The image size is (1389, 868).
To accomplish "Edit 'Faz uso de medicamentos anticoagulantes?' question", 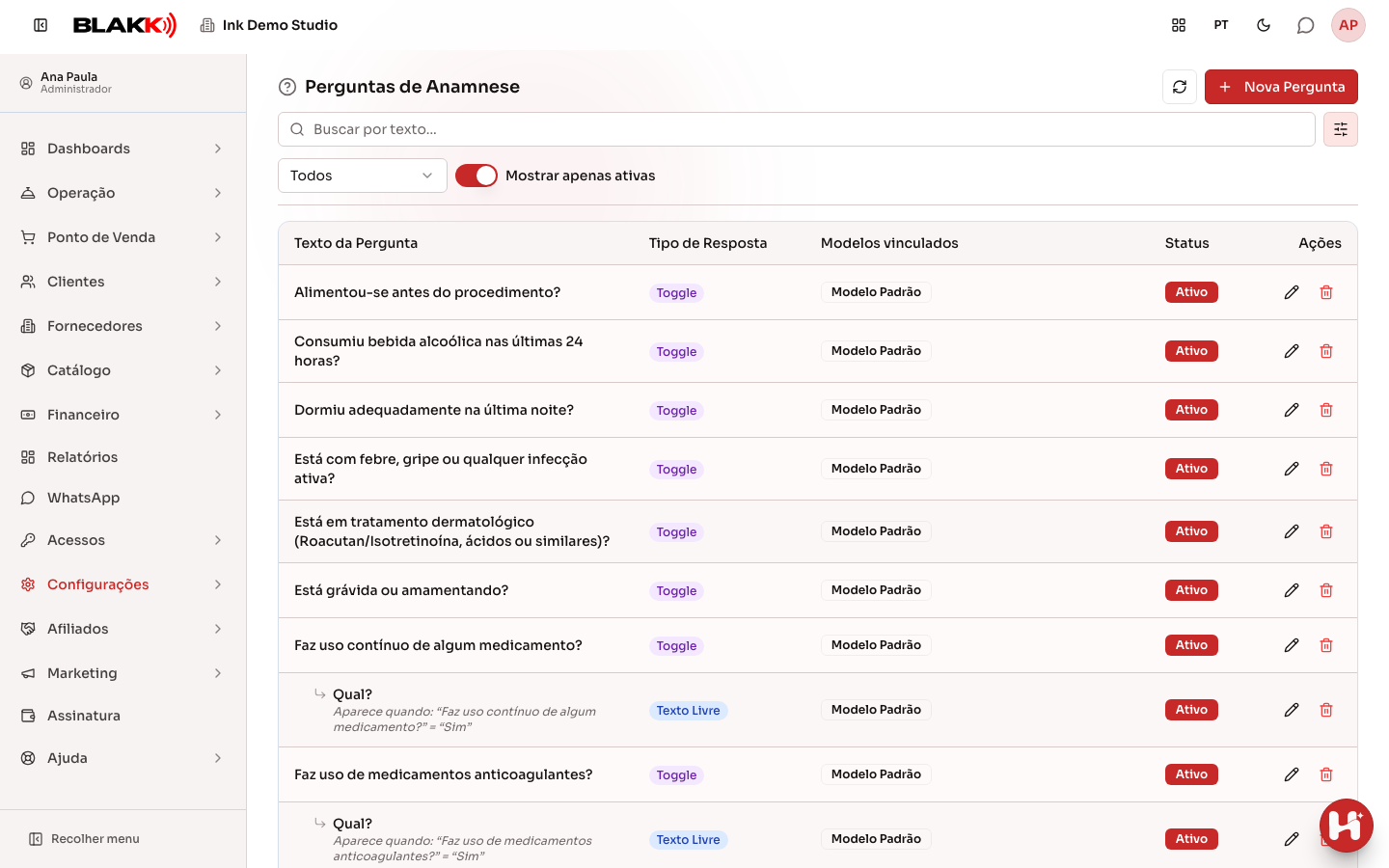I will click(1292, 774).
